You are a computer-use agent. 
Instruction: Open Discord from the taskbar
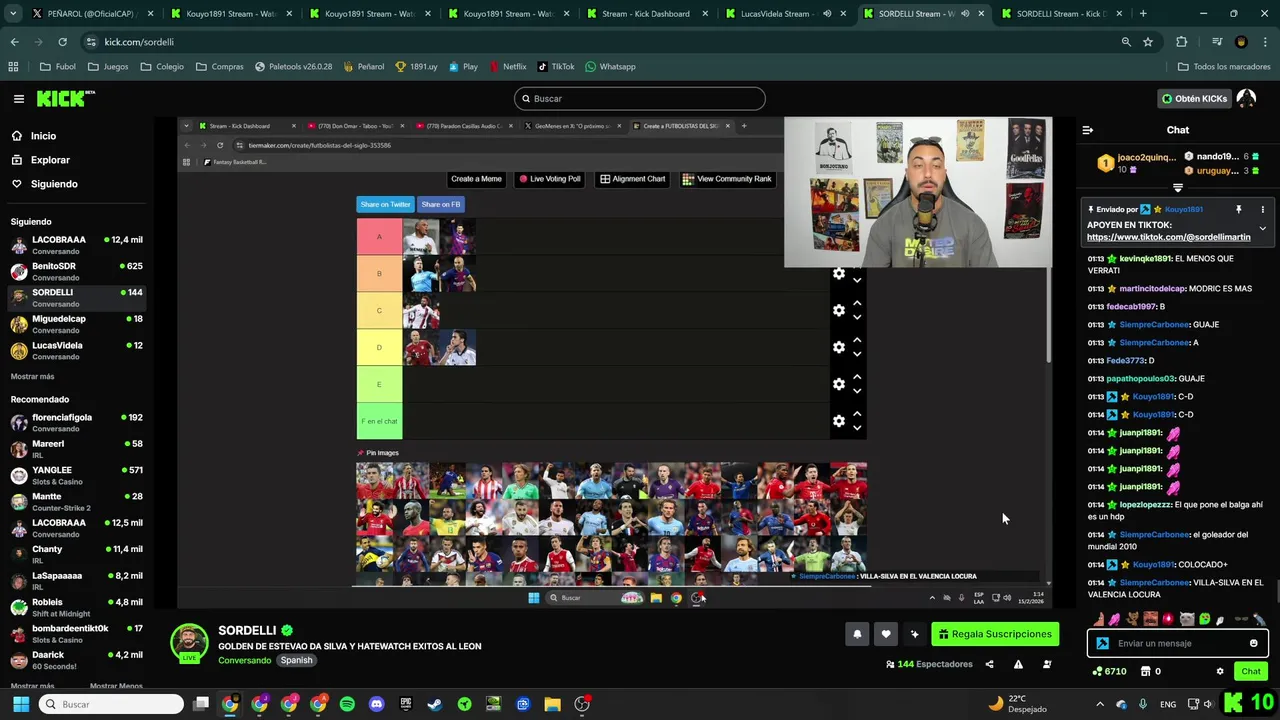click(x=376, y=704)
